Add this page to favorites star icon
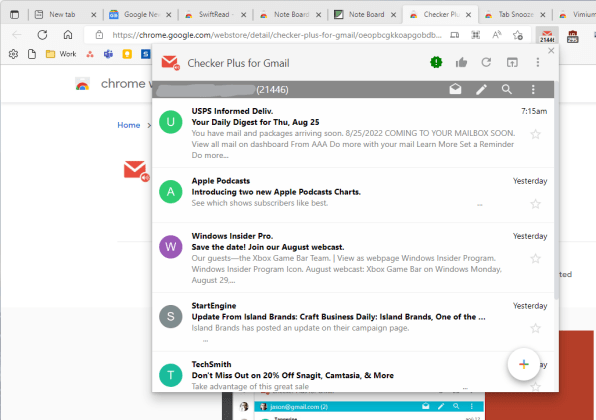 pyautogui.click(x=518, y=35)
